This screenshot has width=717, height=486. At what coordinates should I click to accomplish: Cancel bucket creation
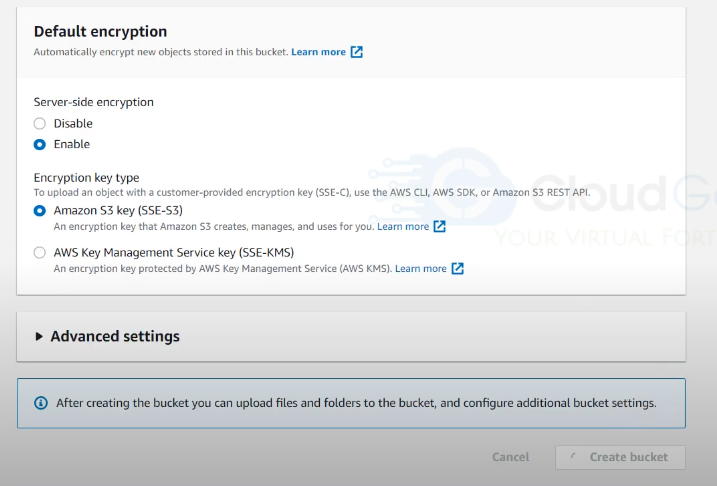coord(510,457)
